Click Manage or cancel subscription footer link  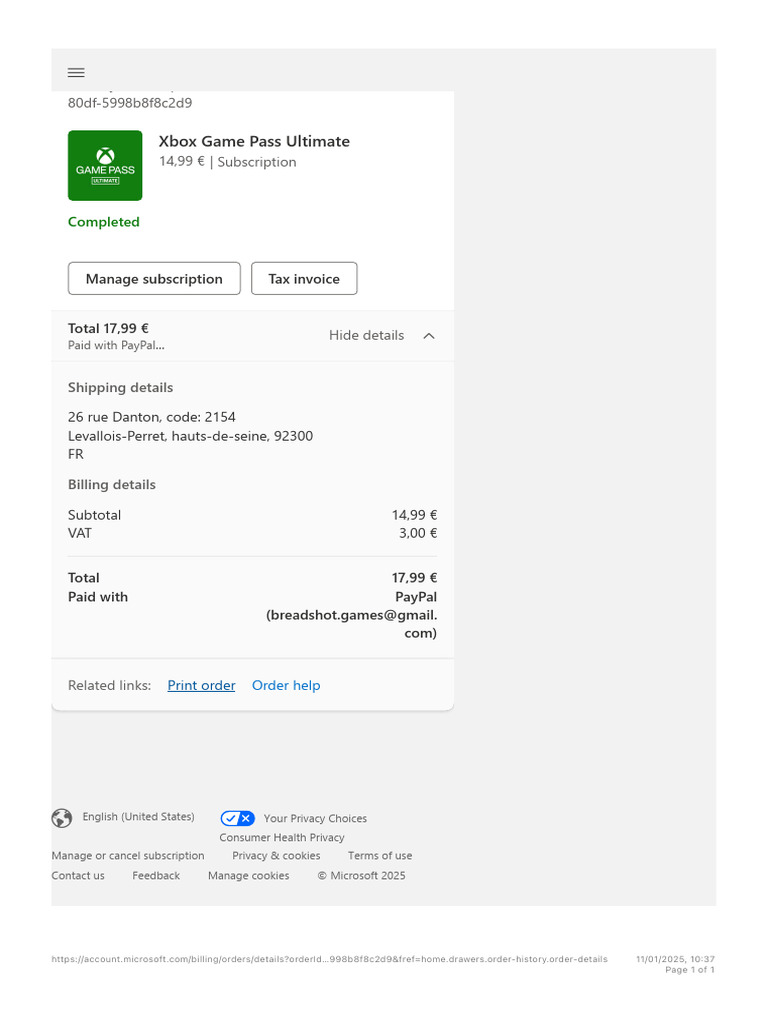(x=128, y=856)
